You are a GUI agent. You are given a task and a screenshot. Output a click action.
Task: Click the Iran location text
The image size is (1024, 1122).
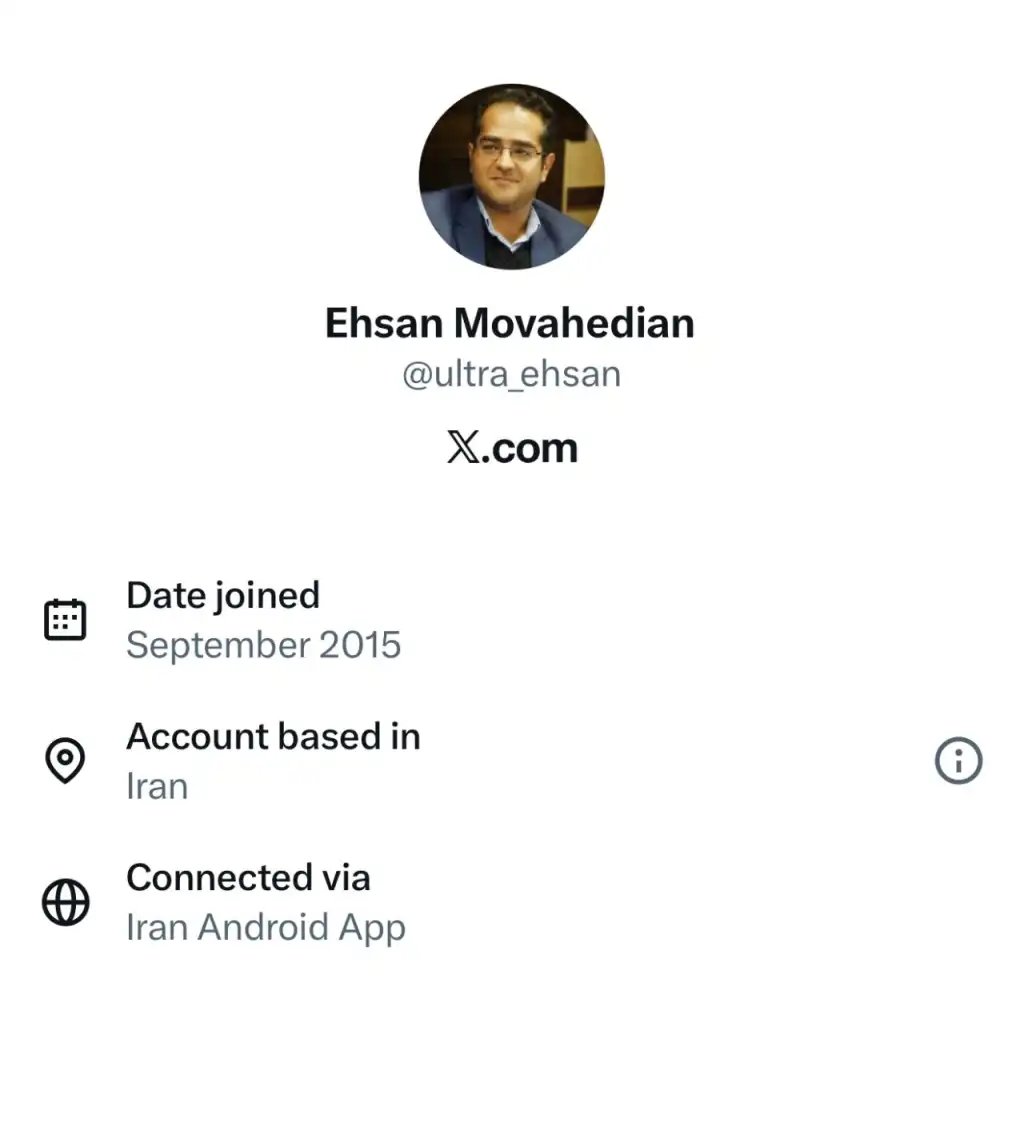click(156, 786)
